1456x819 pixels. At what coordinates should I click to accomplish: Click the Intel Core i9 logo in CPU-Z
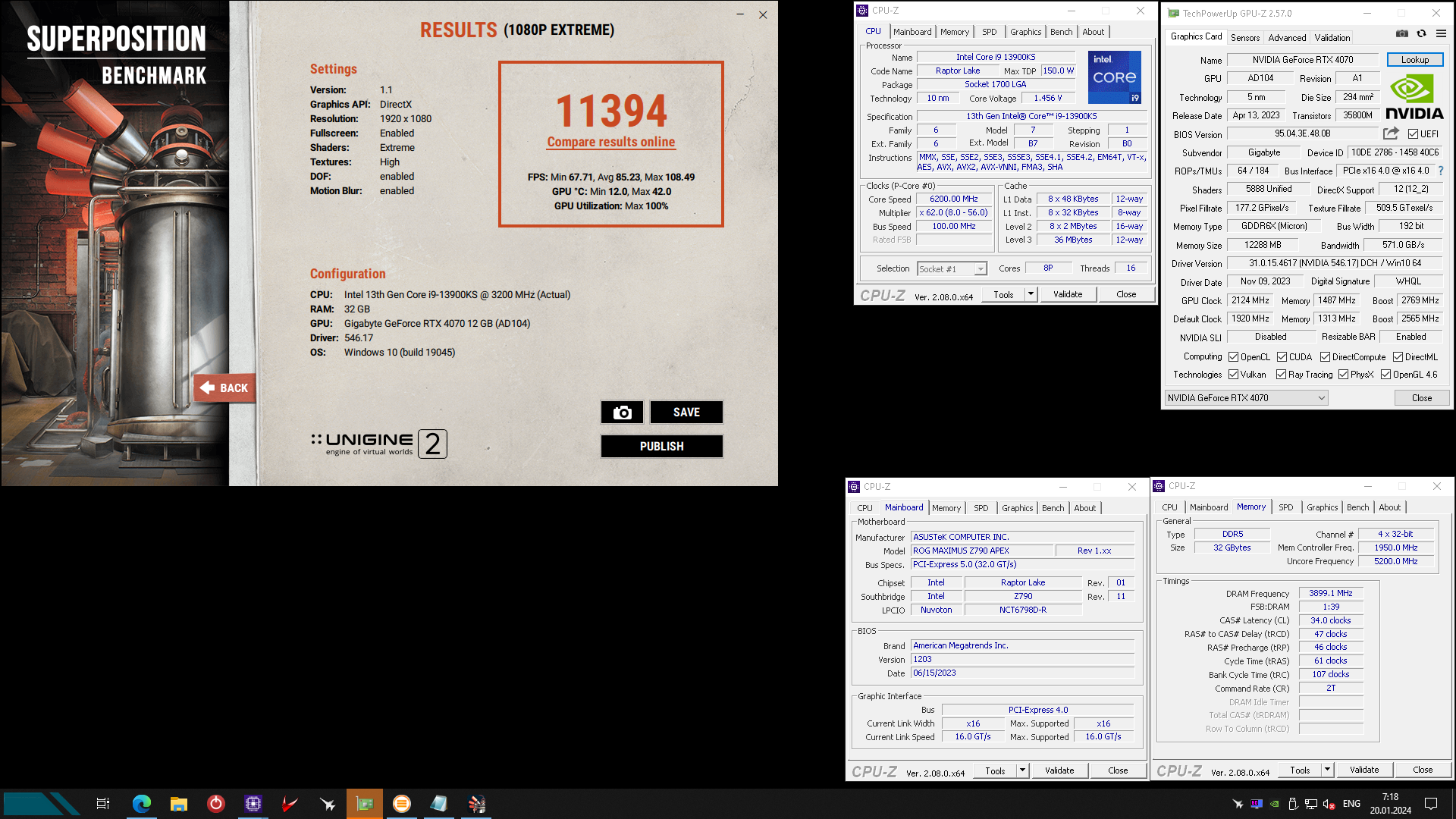click(1114, 77)
